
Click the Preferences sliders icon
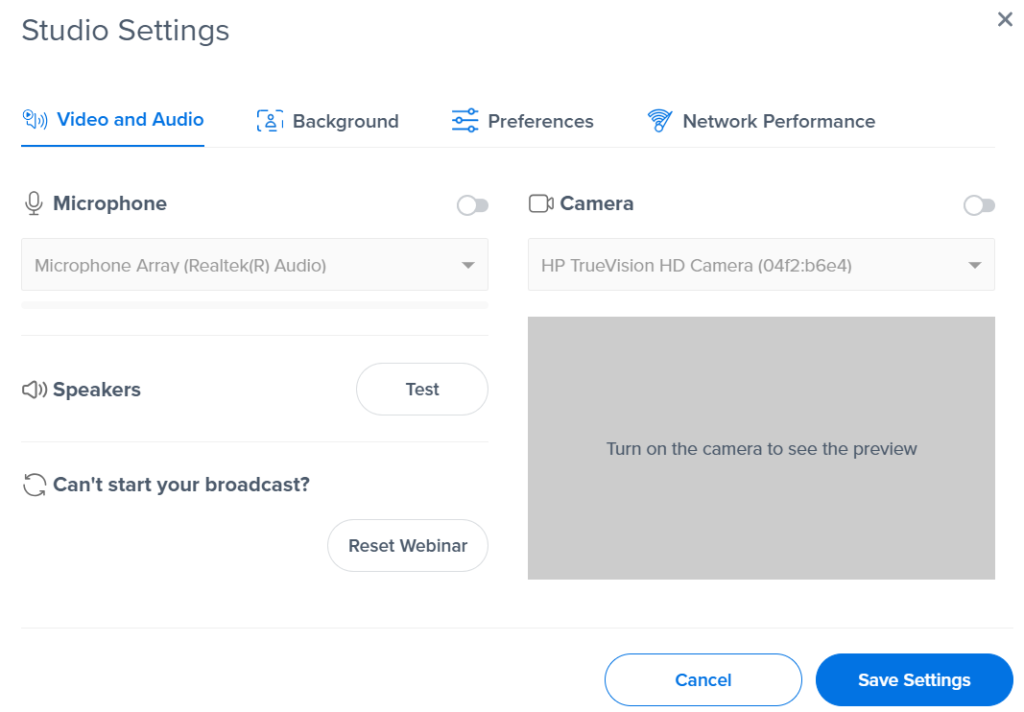pos(465,121)
